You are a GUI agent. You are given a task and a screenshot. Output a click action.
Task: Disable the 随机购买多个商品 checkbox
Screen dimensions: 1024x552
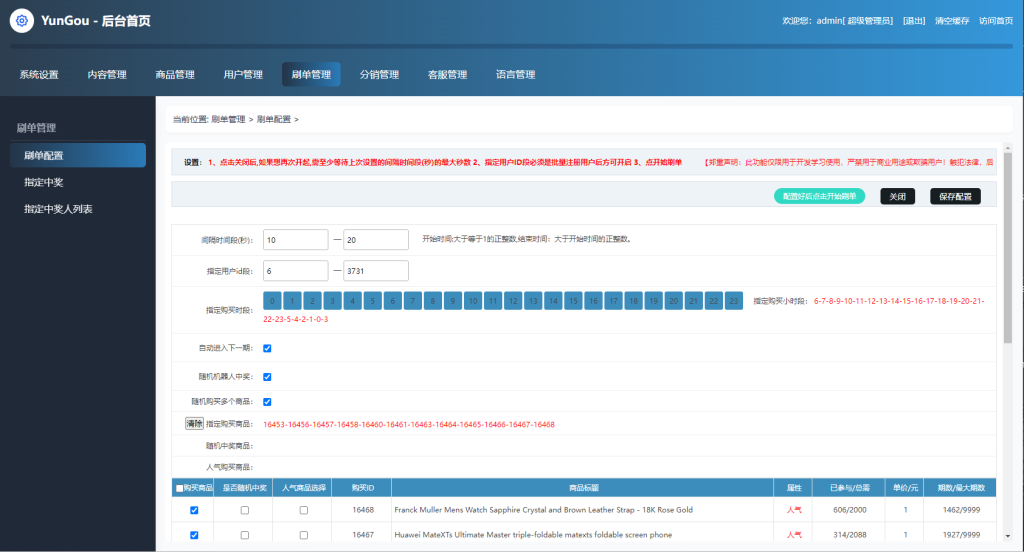pyautogui.click(x=267, y=402)
